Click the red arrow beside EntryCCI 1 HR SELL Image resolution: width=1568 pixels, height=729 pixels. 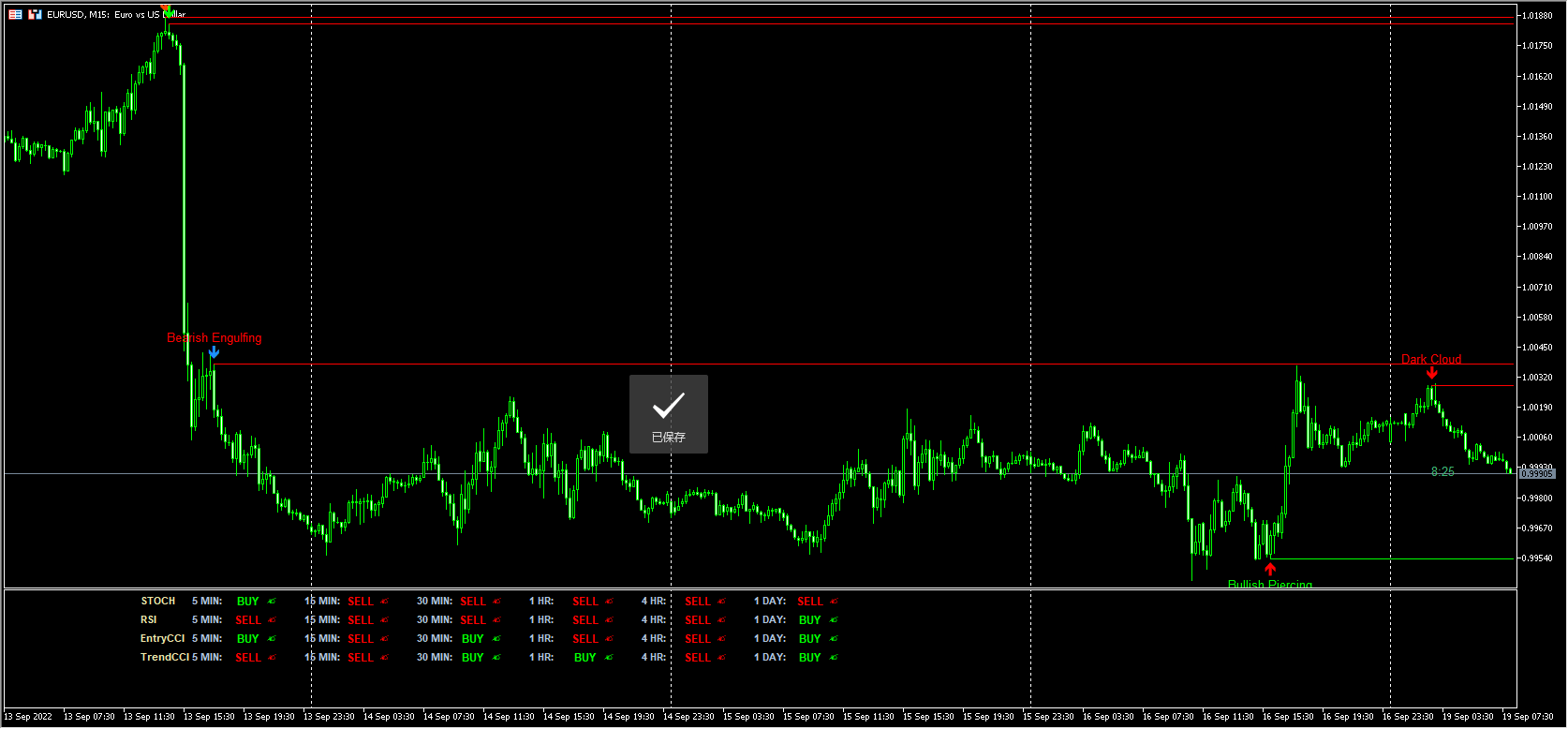[609, 639]
